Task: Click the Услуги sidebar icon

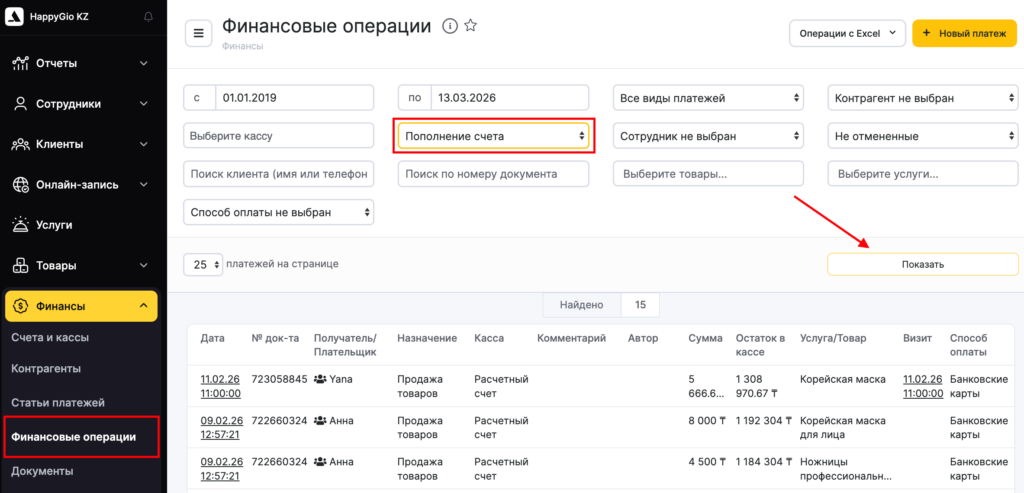Action: pos(20,225)
